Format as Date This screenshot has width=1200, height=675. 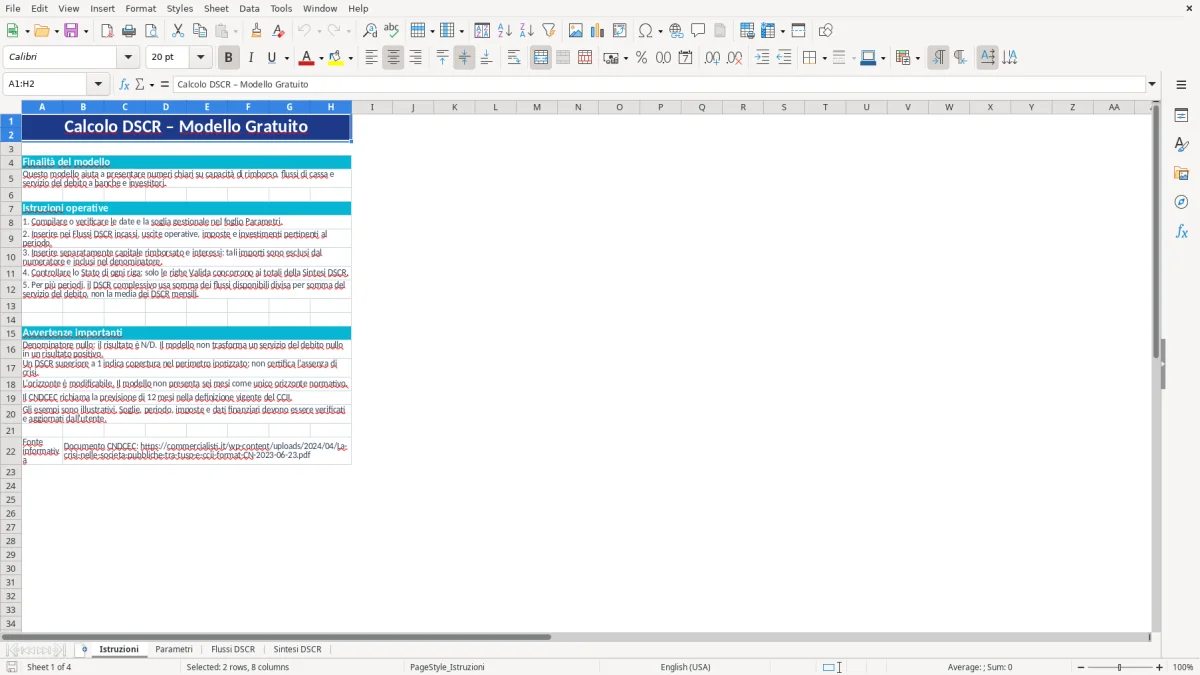coord(685,58)
